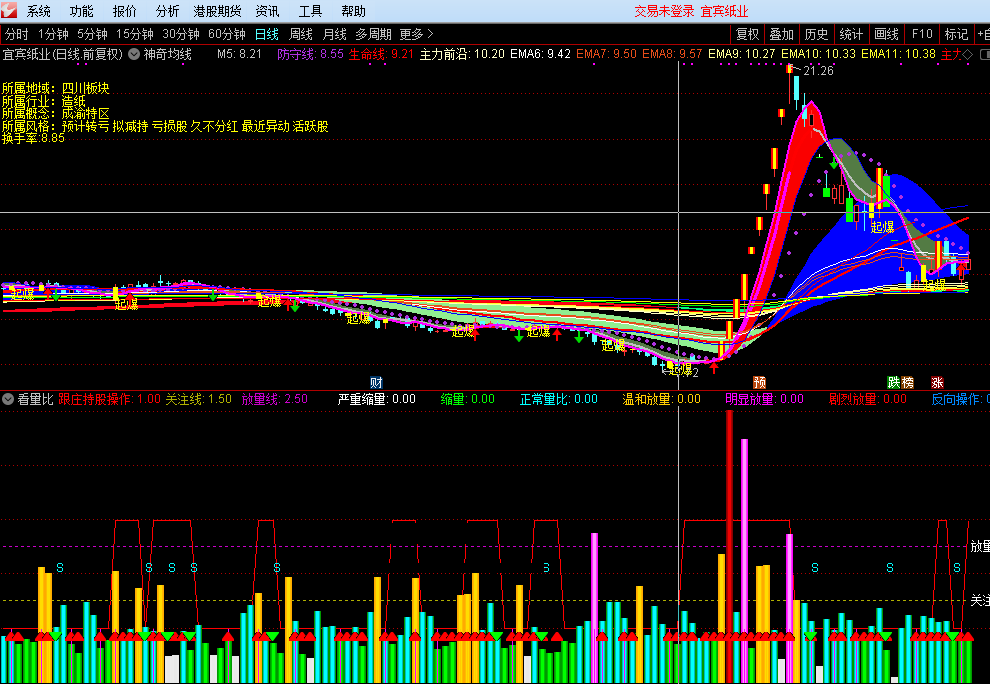Click the 明显放量: 0.00 label
Screen dimensions: 990x684
tap(765, 399)
